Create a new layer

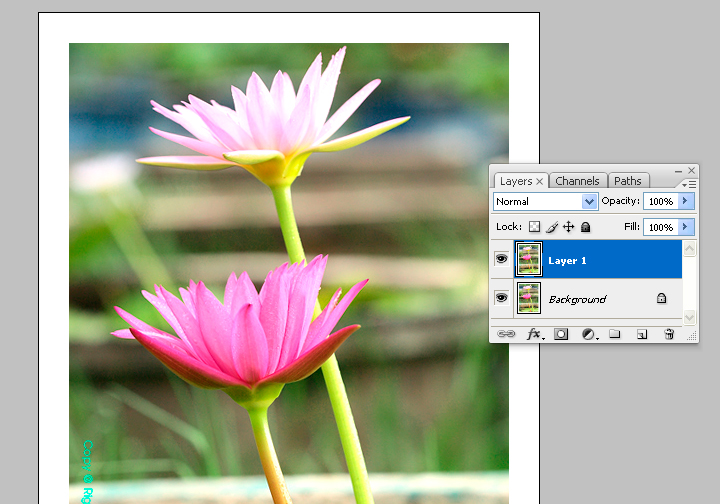tap(642, 334)
